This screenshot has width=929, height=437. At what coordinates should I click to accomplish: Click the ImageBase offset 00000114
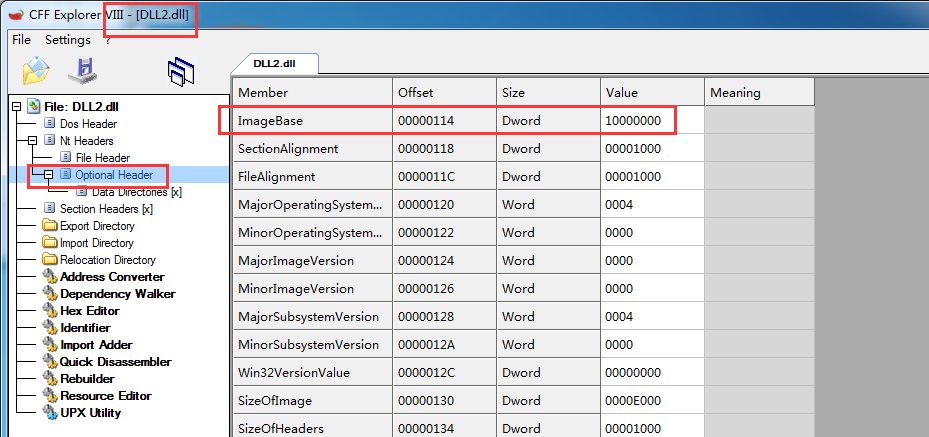point(426,121)
